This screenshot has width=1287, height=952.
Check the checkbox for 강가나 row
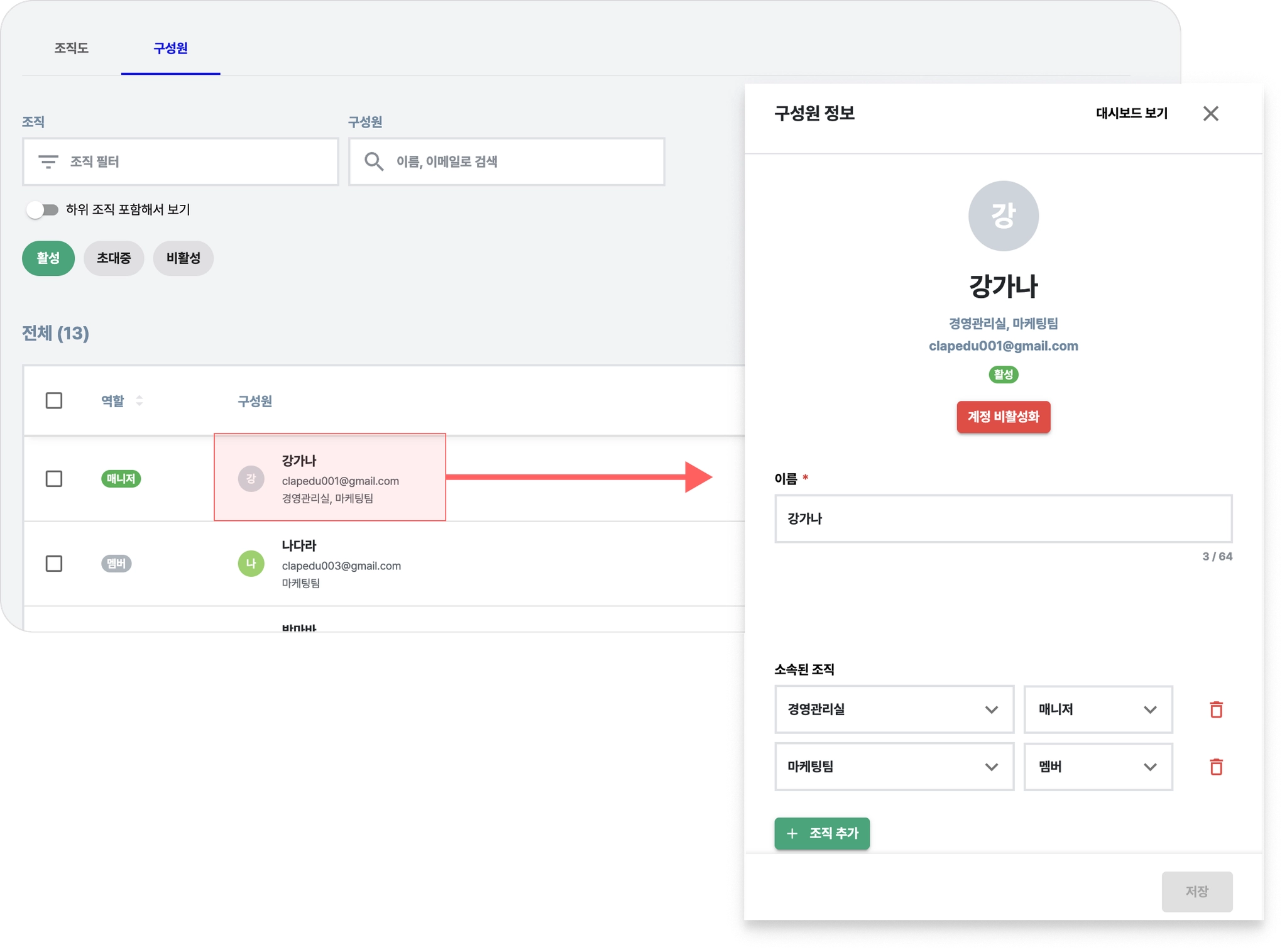[x=54, y=479]
